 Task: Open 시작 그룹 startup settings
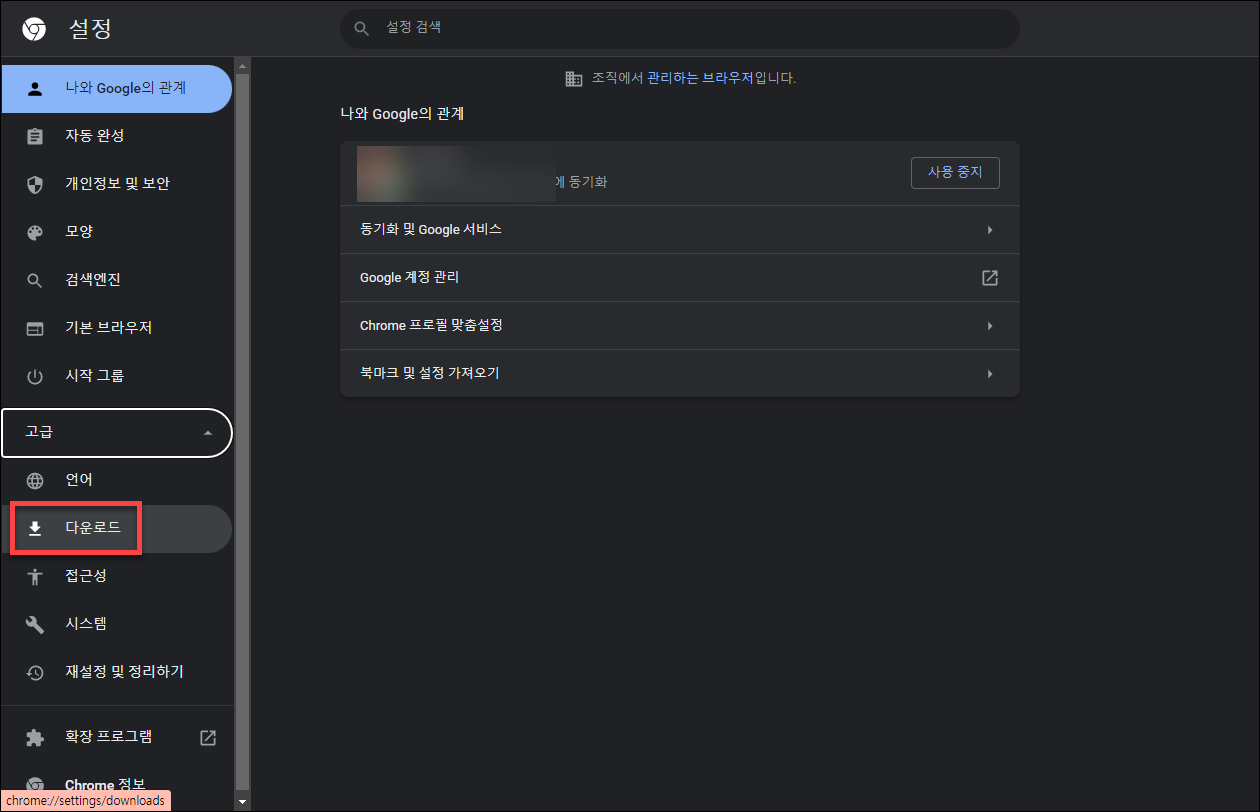coord(116,376)
